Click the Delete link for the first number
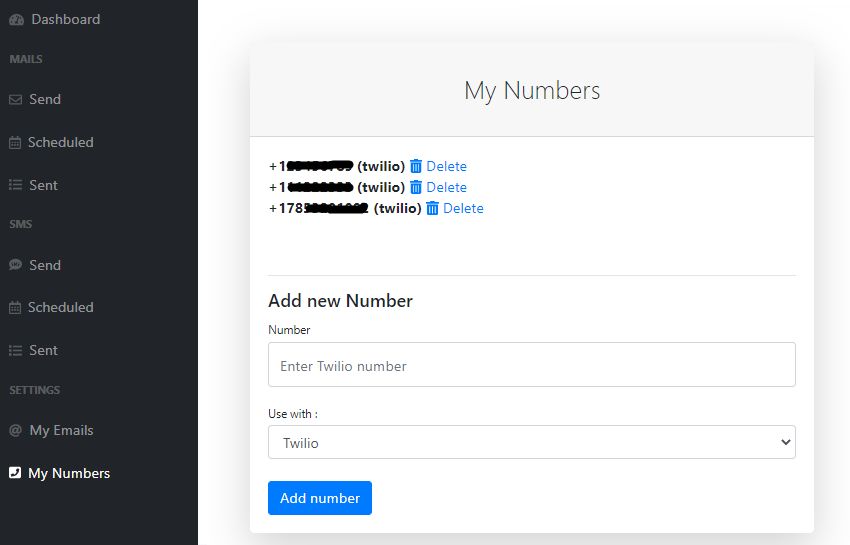The image size is (850, 545). point(446,166)
